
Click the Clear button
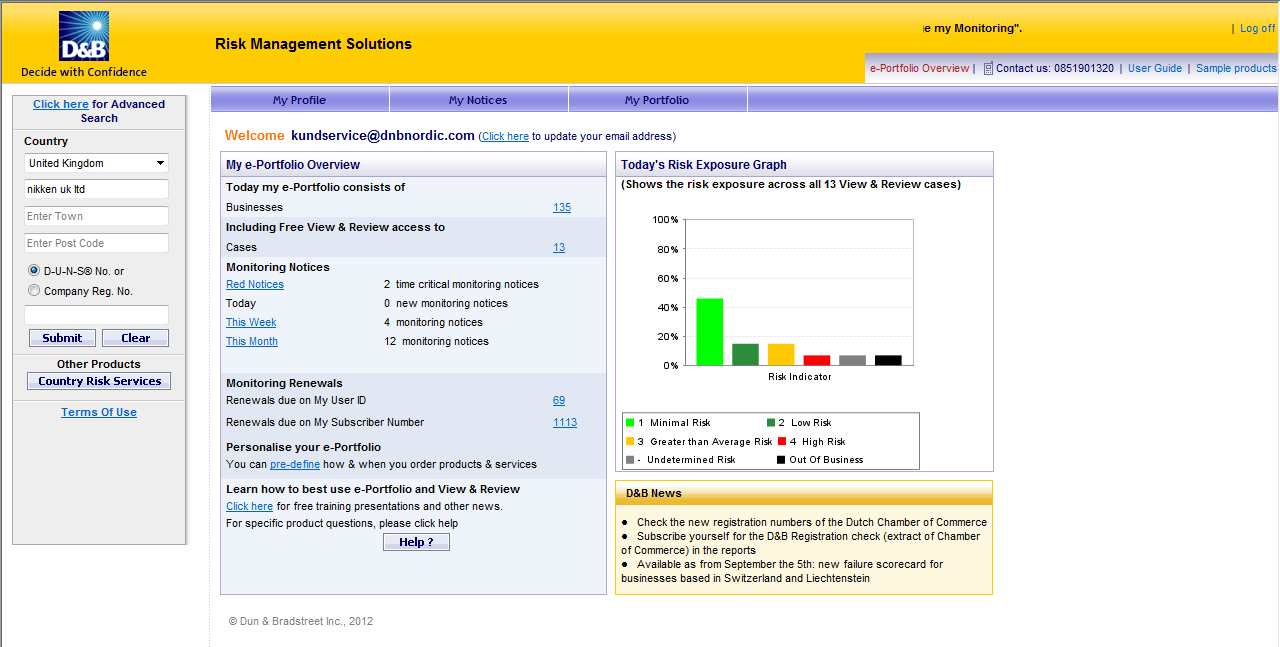[x=135, y=338]
